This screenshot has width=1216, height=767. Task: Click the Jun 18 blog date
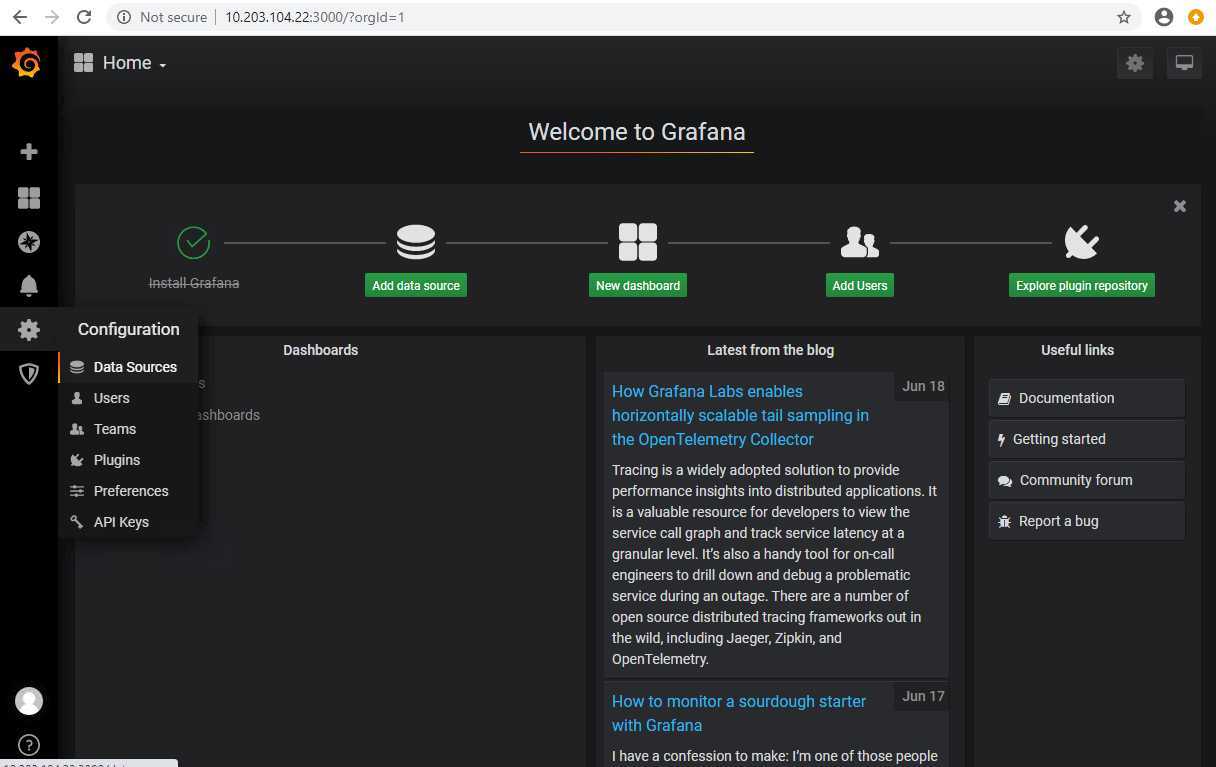pos(923,386)
